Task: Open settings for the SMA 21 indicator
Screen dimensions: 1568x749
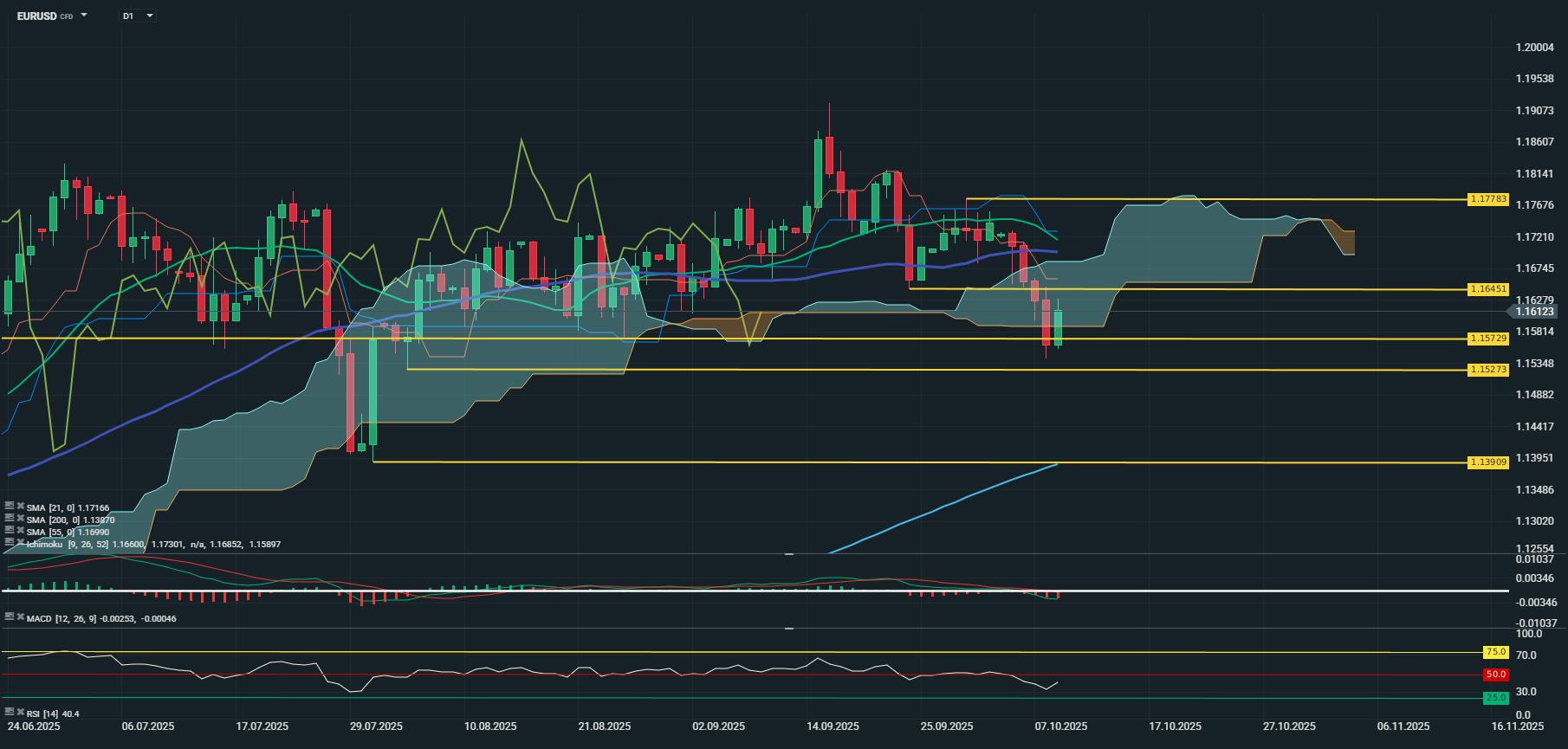Action: [10, 507]
